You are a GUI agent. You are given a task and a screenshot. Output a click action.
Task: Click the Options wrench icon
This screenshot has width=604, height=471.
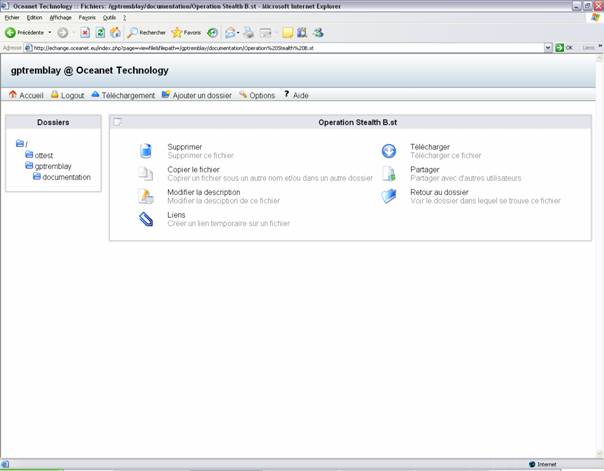(x=243, y=94)
